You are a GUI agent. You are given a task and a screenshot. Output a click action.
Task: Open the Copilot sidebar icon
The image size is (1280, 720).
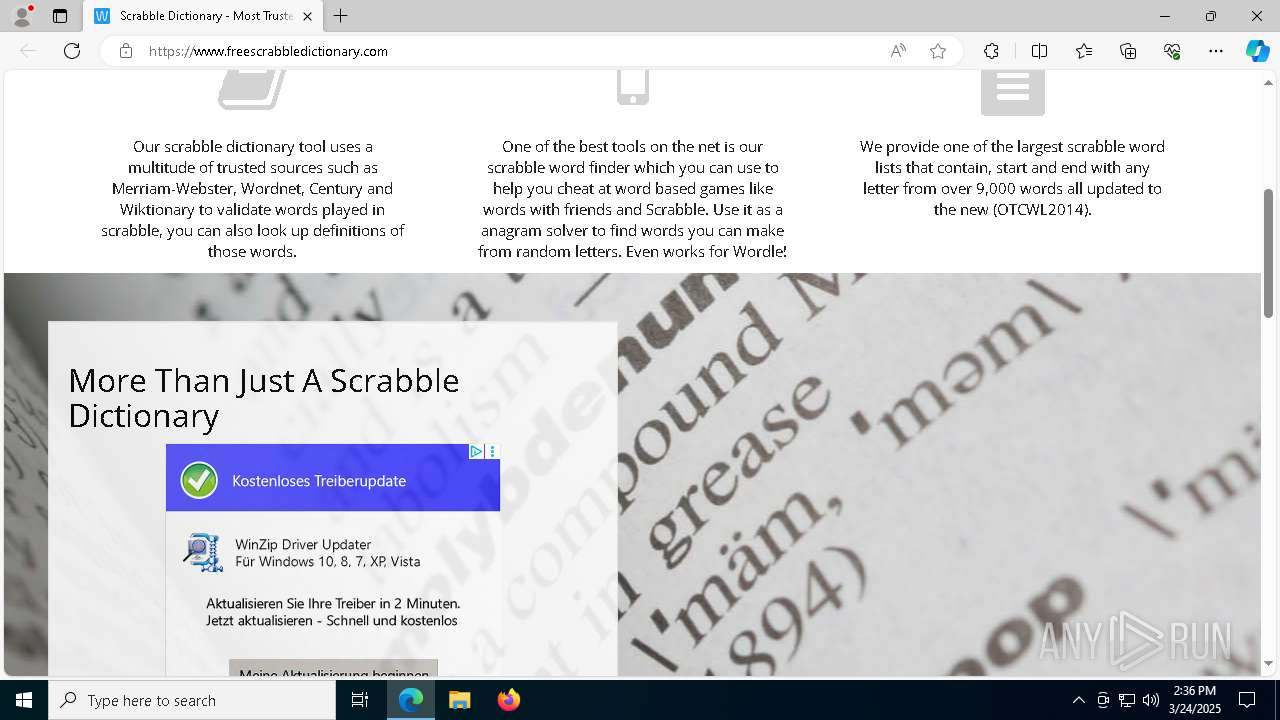(1257, 51)
